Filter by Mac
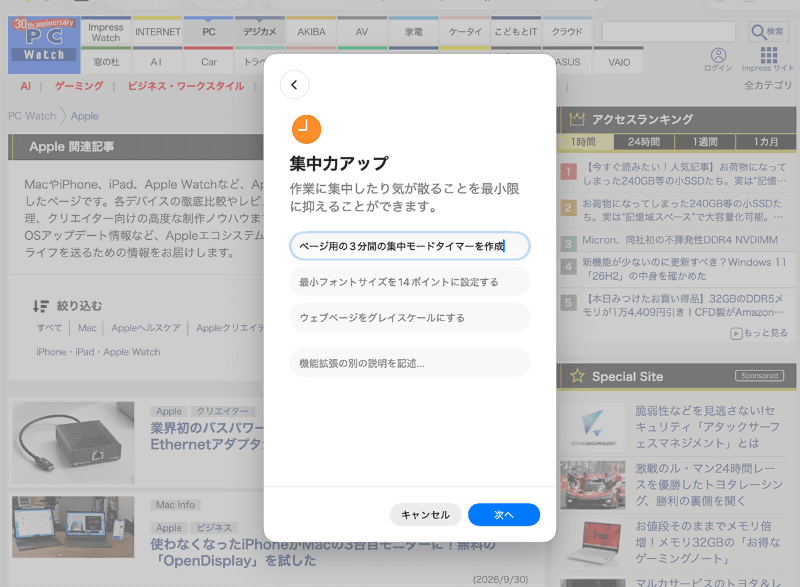The height and width of the screenshot is (587, 800). (x=87, y=328)
